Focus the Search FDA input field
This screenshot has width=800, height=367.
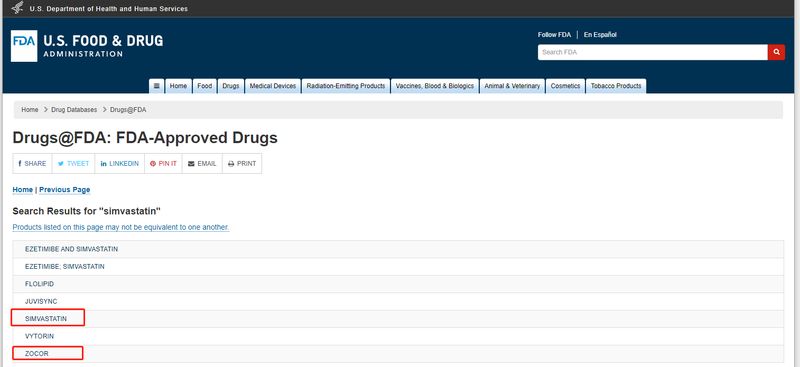[x=653, y=52]
